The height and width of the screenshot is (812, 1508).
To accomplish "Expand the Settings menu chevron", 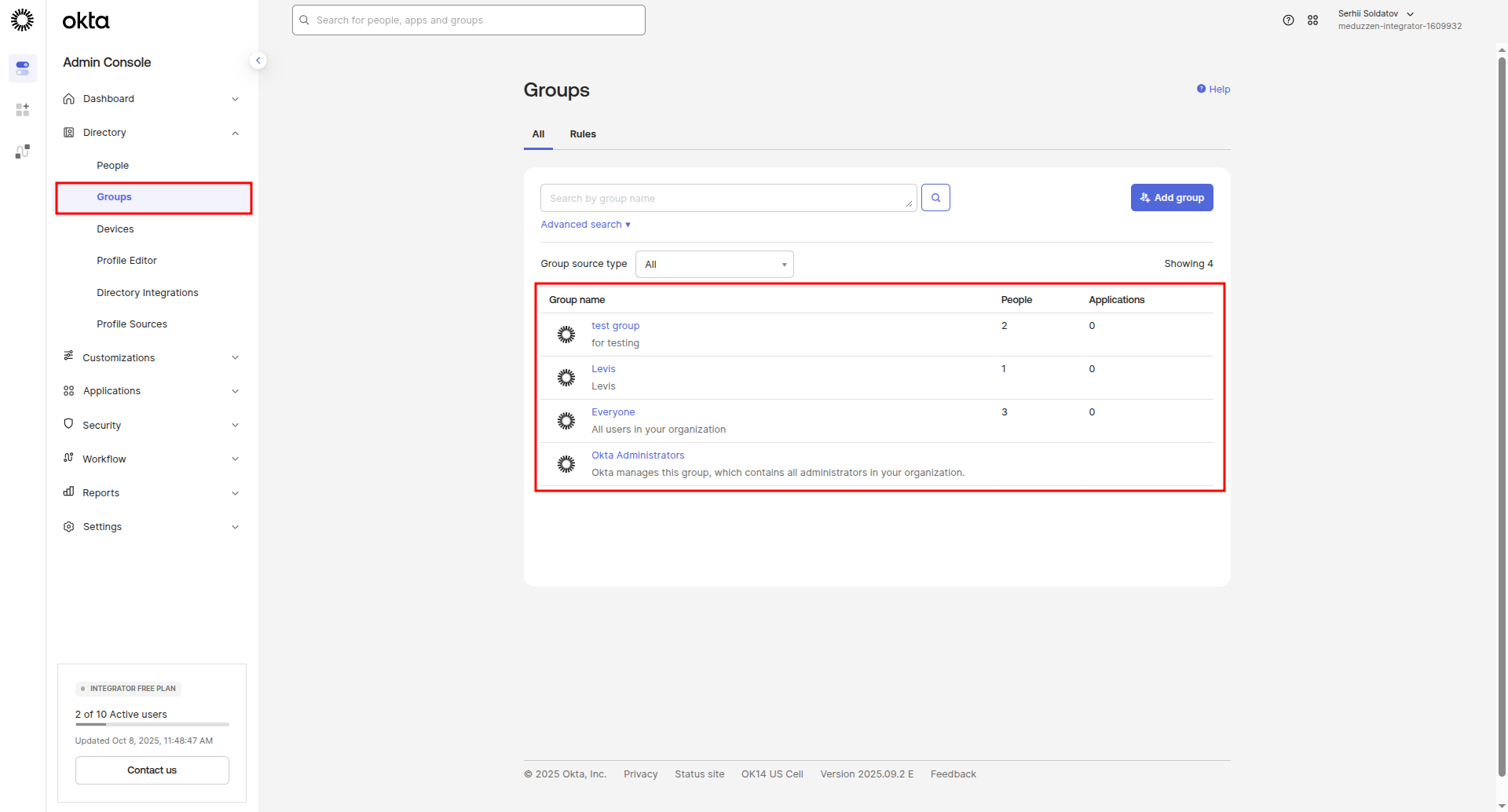I will (235, 527).
